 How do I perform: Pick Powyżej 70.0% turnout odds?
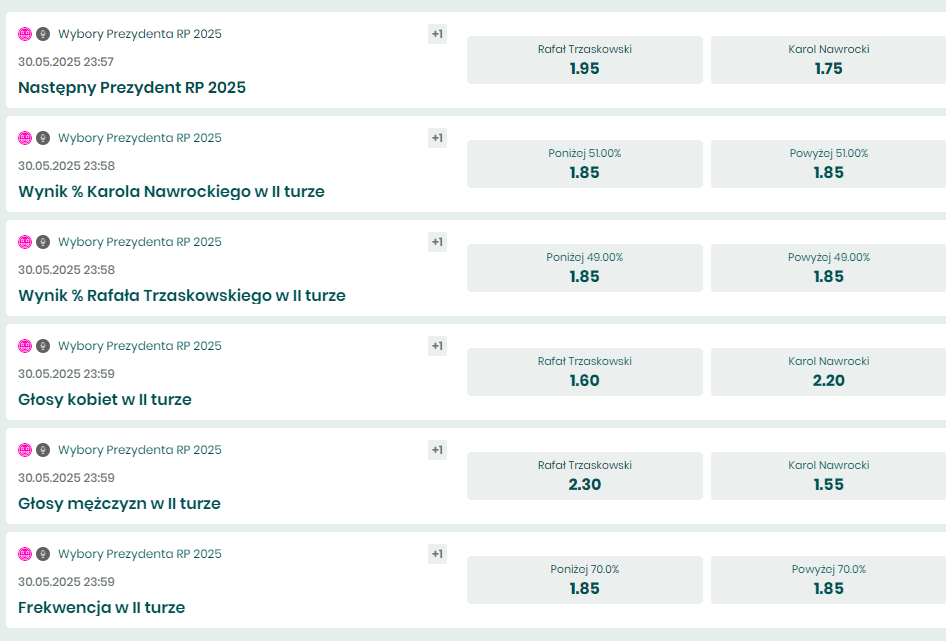(828, 580)
